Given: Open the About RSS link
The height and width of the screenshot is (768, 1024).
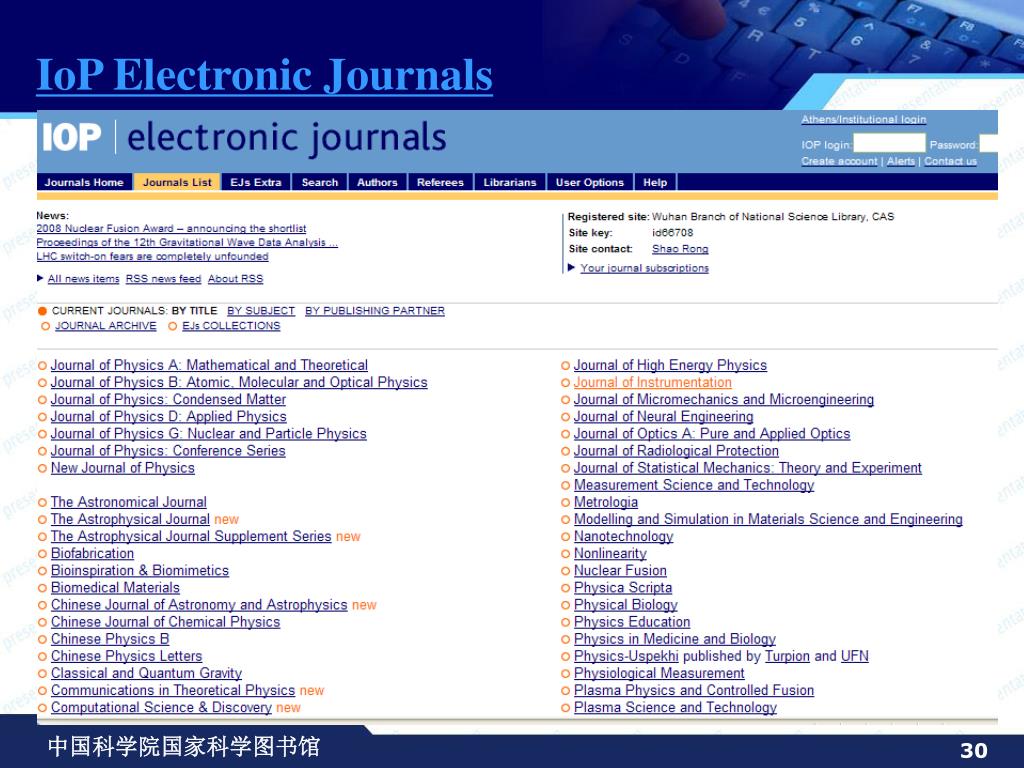Looking at the screenshot, I should tap(236, 278).
